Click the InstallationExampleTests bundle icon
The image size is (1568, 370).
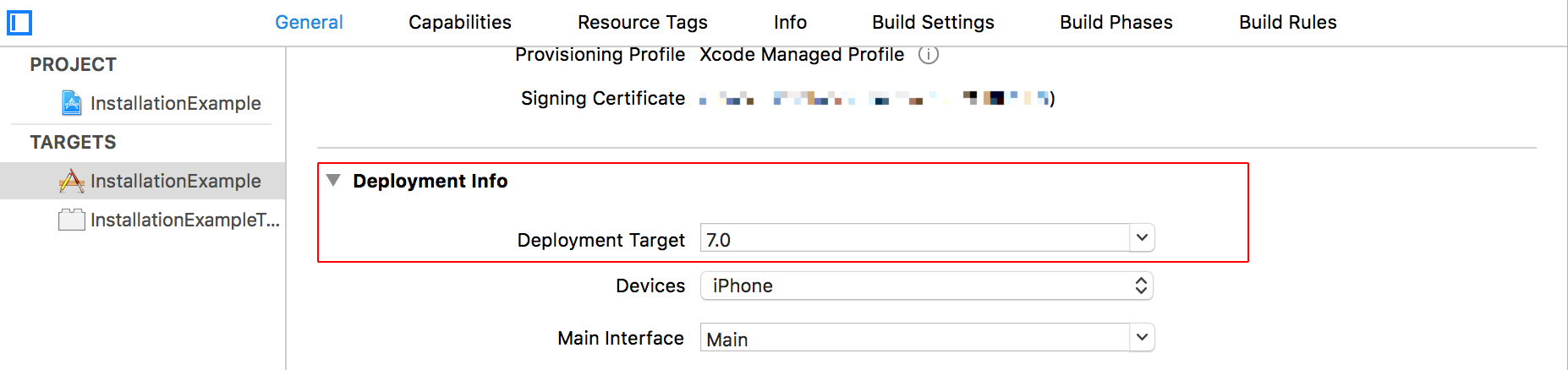pos(72,220)
